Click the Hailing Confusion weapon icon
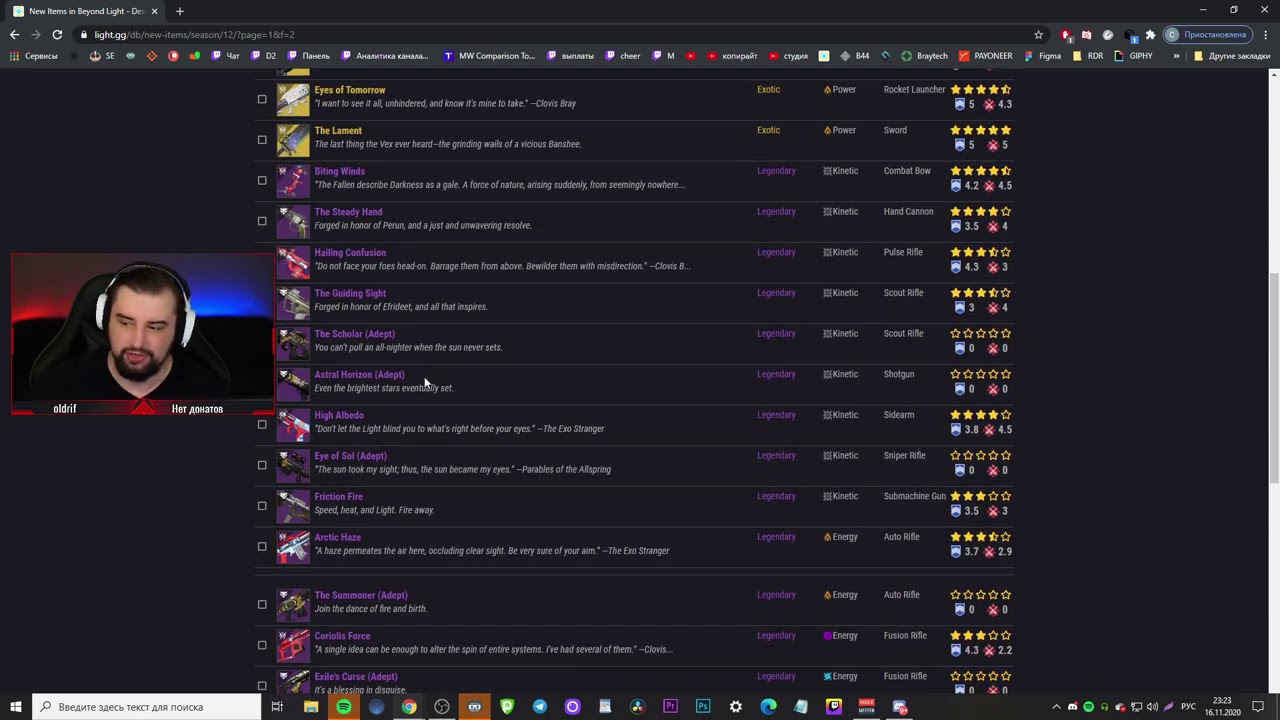The width and height of the screenshot is (1280, 720). coord(293,262)
